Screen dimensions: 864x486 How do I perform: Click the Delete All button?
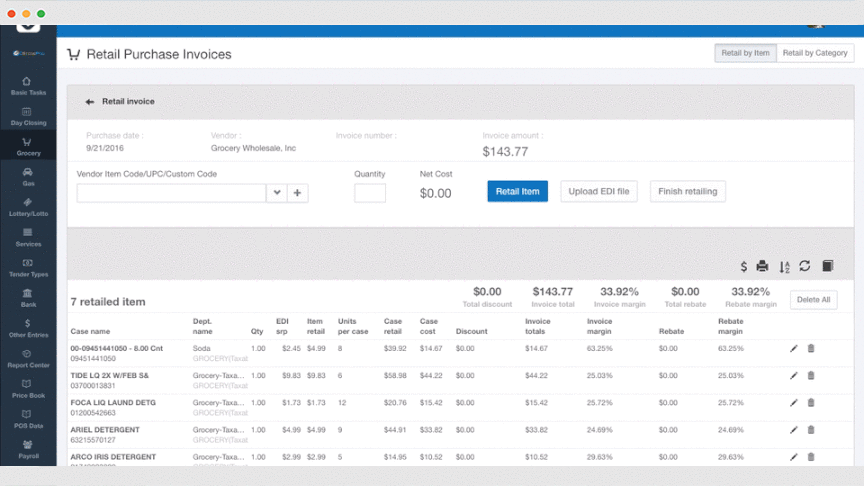[813, 299]
